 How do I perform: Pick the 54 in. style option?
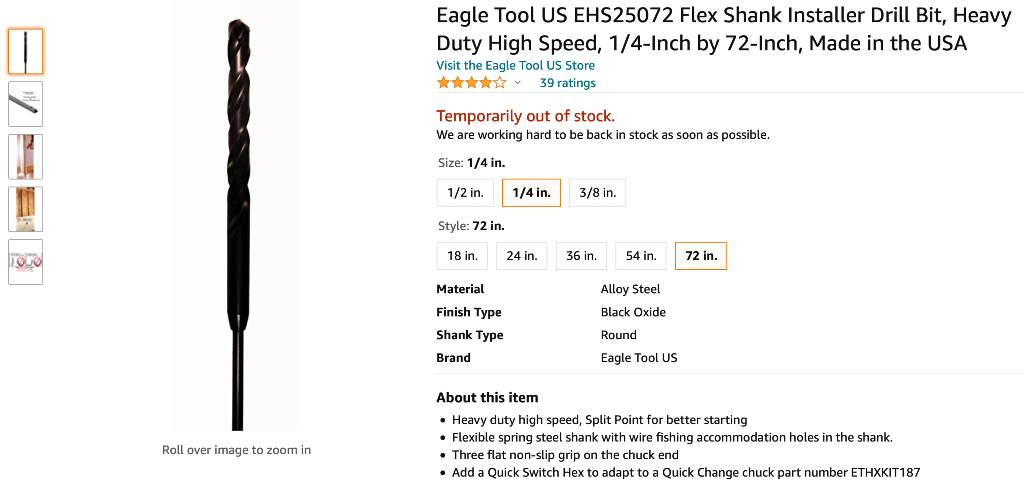(641, 256)
